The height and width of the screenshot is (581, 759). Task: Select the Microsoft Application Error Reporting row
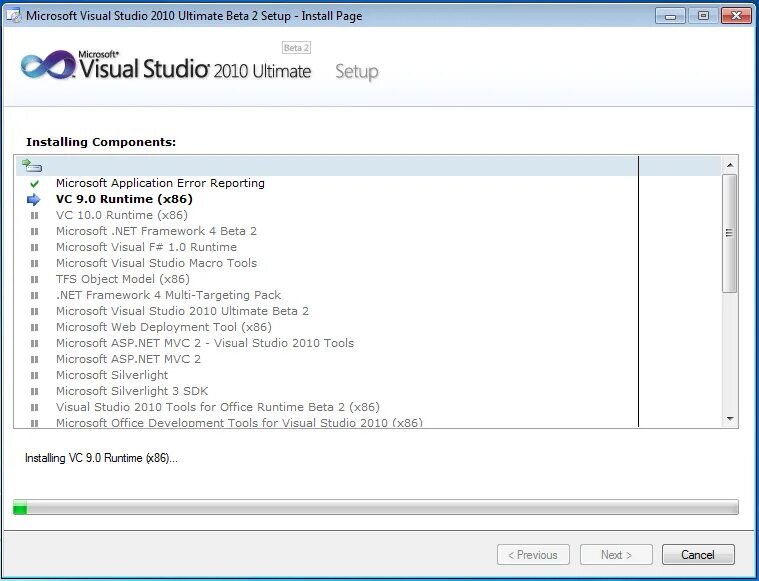[160, 183]
